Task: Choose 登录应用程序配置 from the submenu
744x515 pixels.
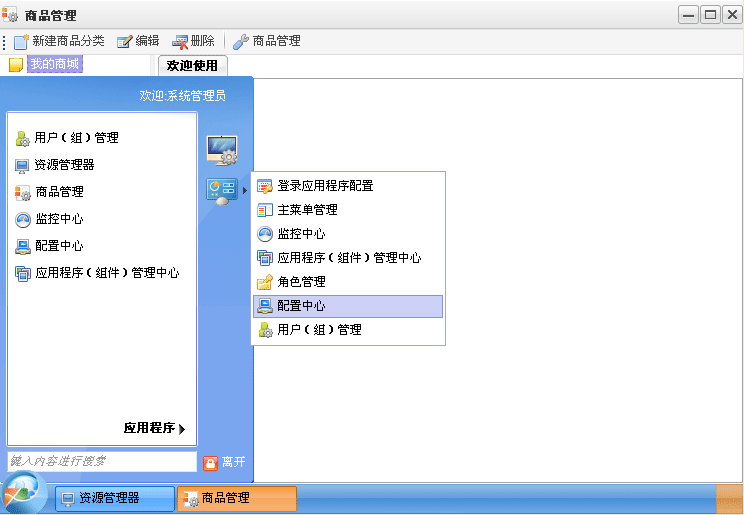Action: point(325,186)
